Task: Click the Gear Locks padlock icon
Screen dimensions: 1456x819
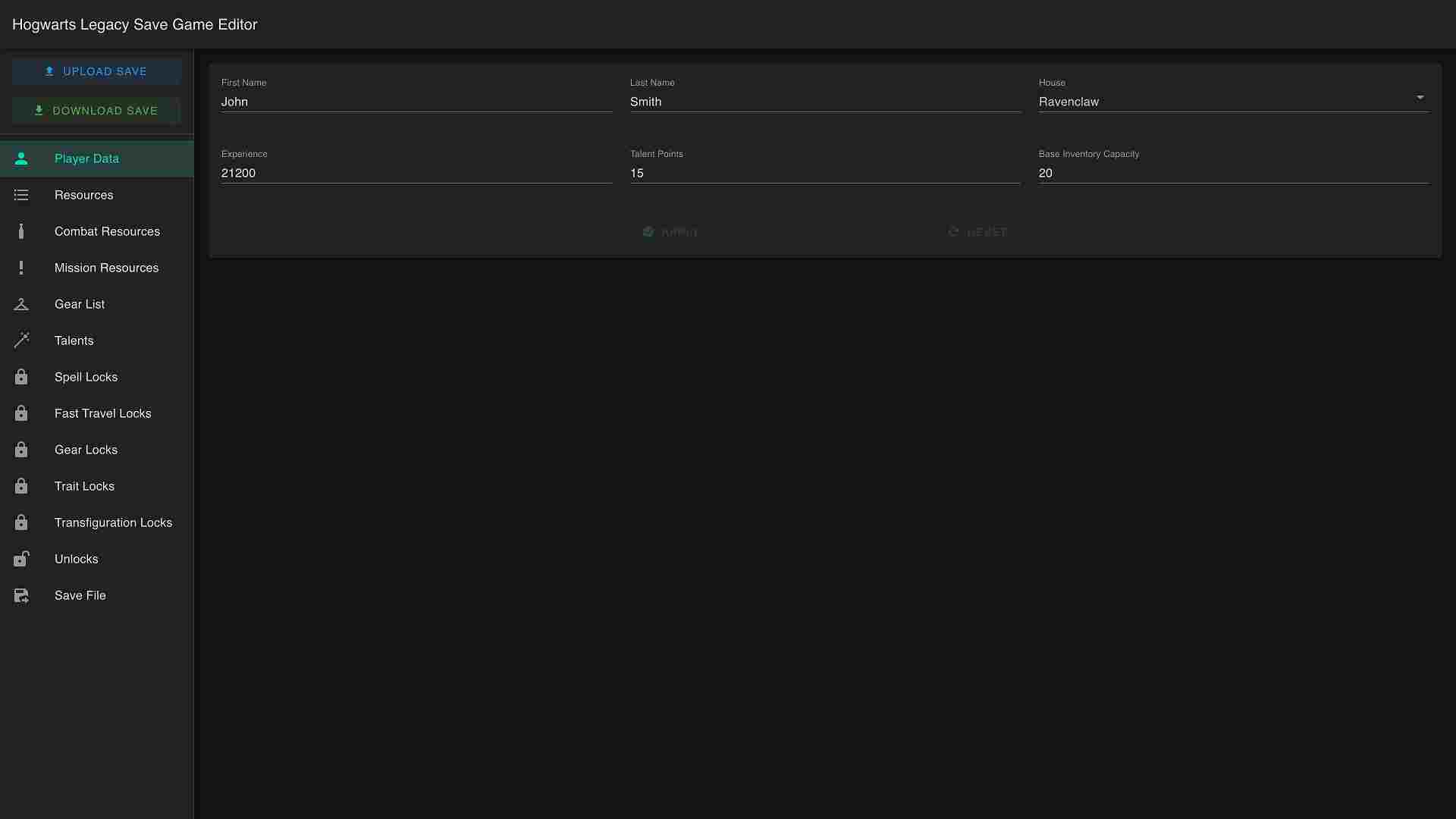Action: pyautogui.click(x=21, y=450)
